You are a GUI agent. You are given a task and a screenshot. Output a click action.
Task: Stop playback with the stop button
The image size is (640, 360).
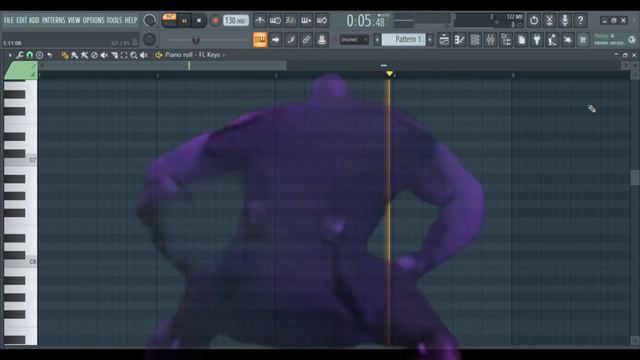coord(199,20)
